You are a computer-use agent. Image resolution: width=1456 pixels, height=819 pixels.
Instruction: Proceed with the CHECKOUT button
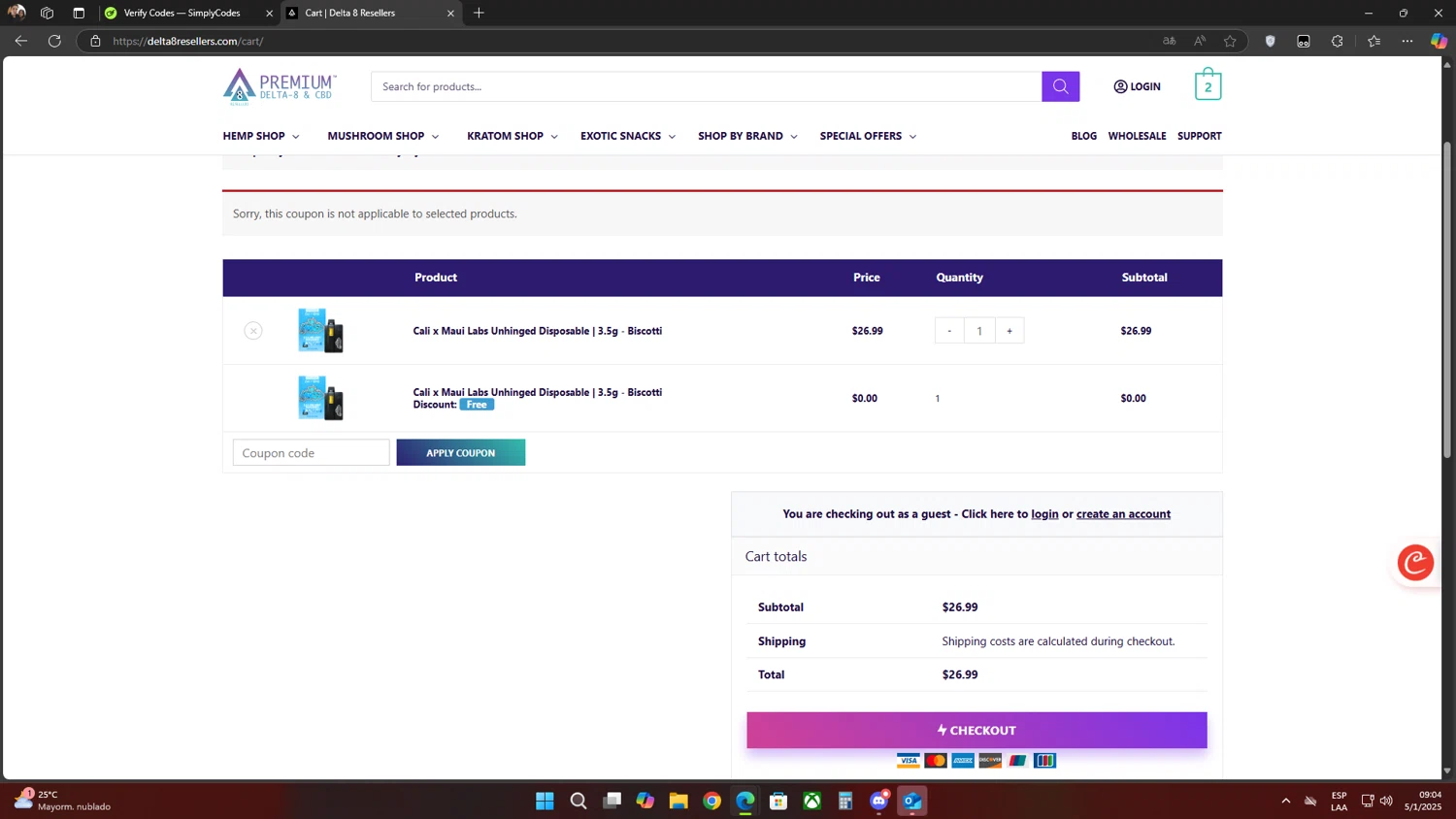pos(976,730)
